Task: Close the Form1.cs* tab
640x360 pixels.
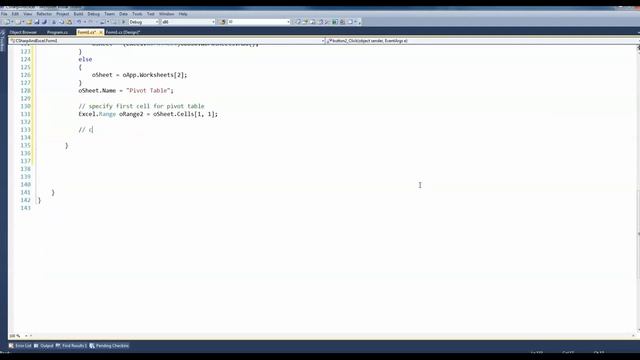Action: (101, 32)
